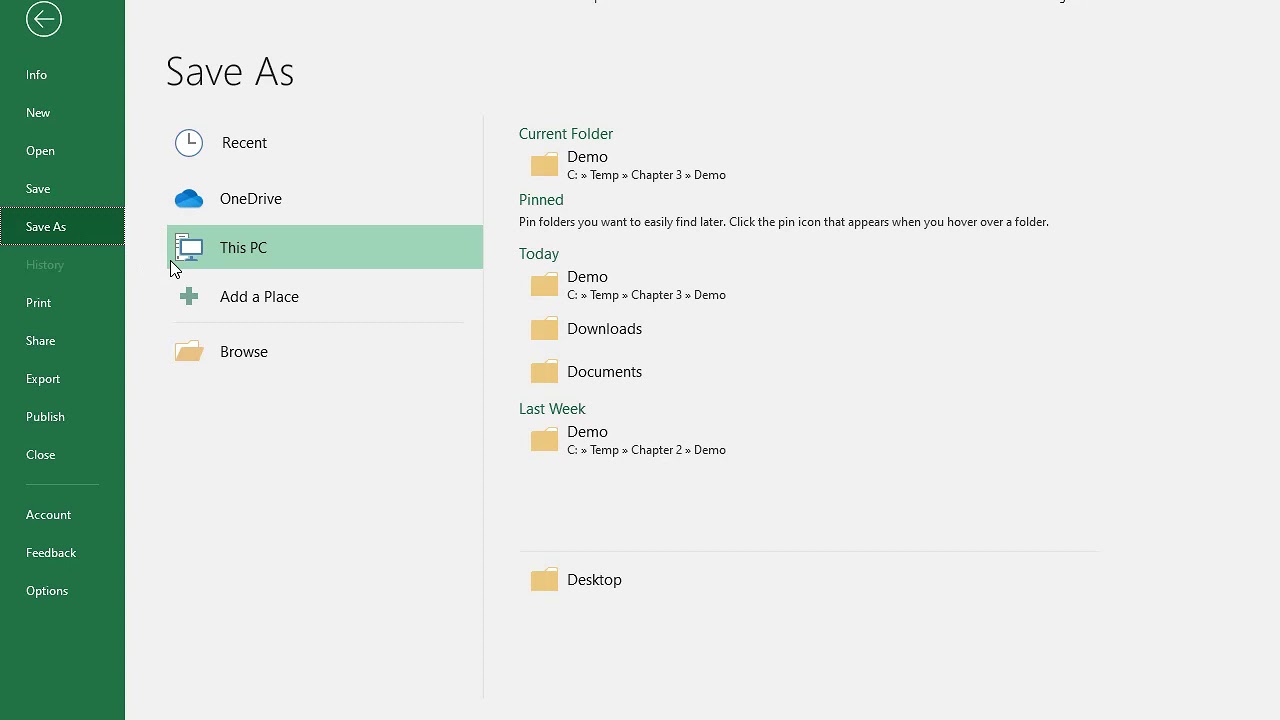Select the Downloads folder name

(604, 329)
